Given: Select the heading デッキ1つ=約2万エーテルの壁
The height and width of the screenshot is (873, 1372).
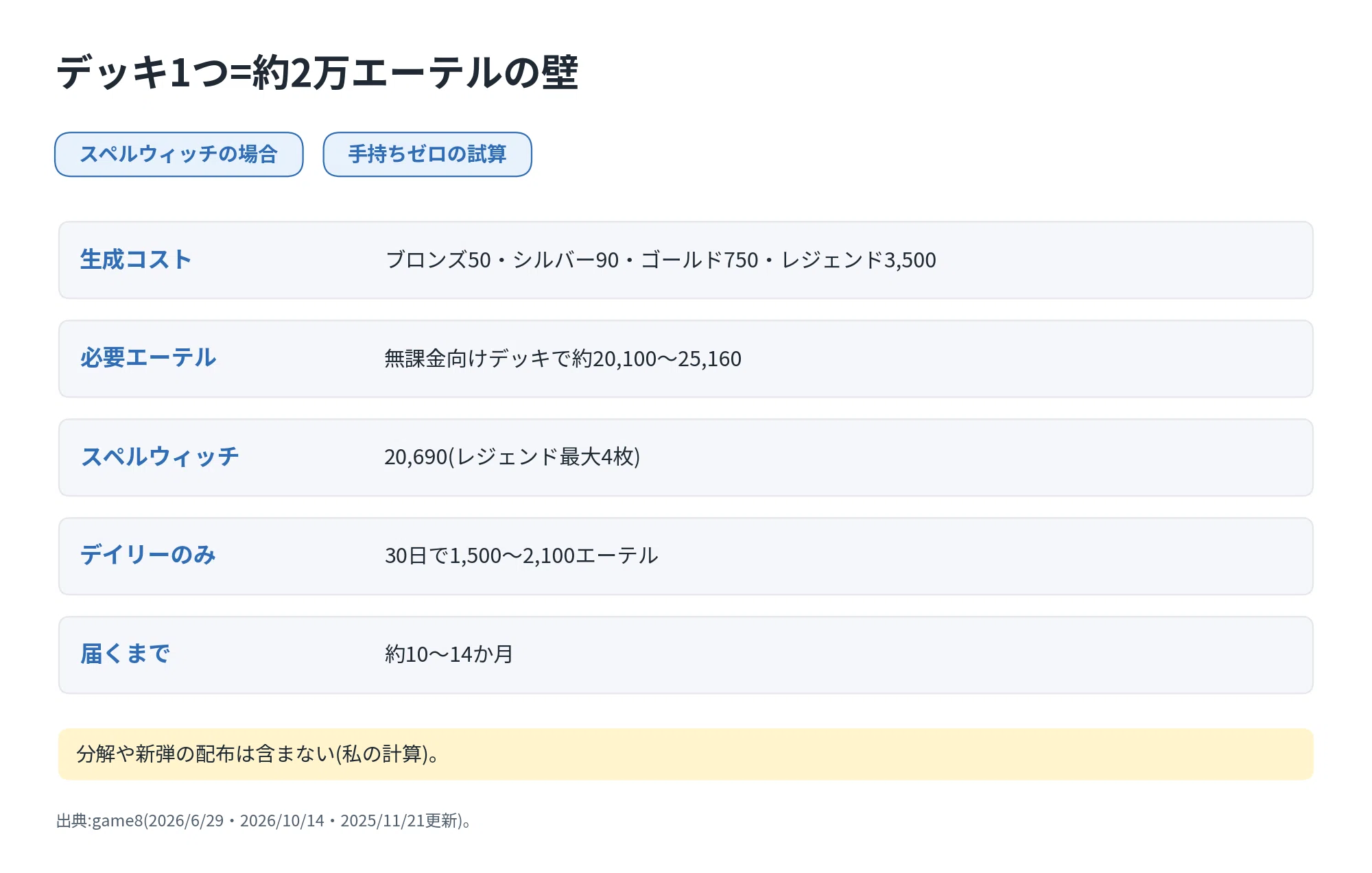Looking at the screenshot, I should coord(318,73).
